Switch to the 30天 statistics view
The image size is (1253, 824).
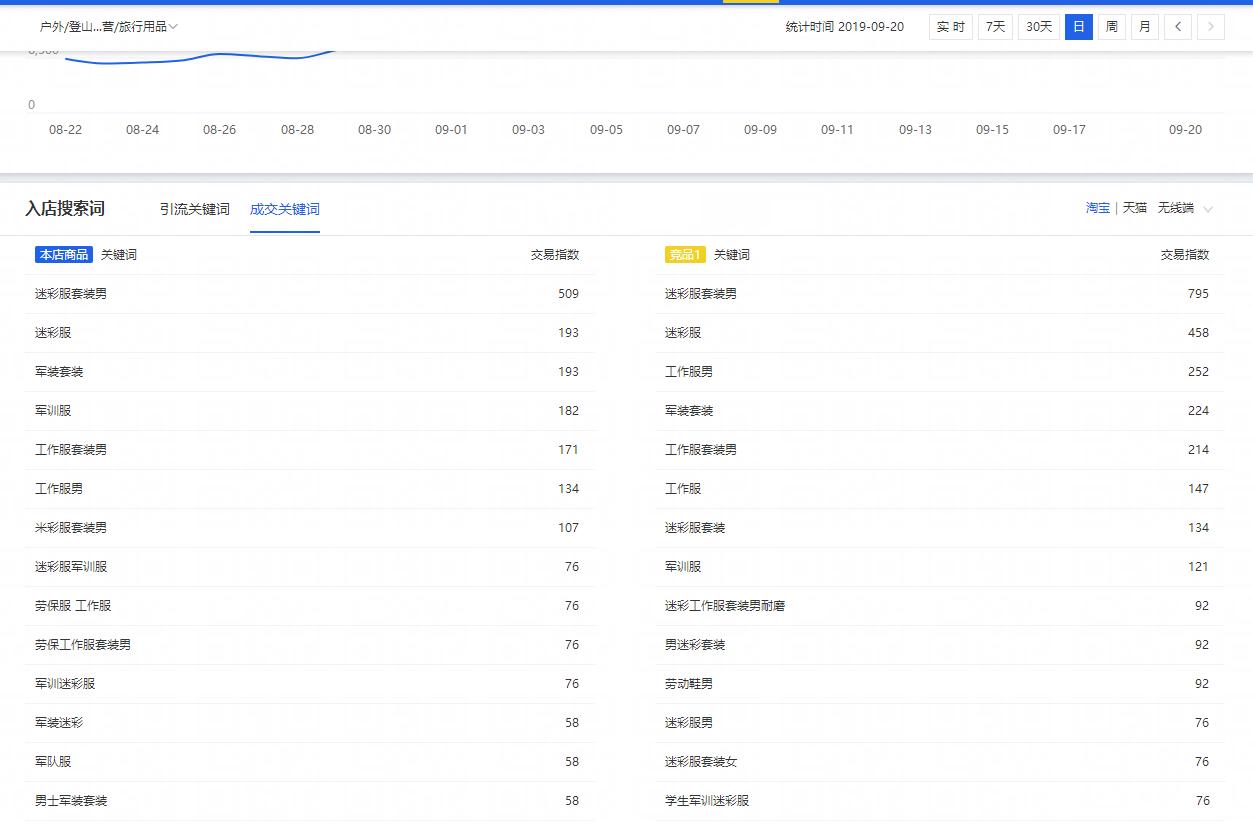pos(1038,27)
